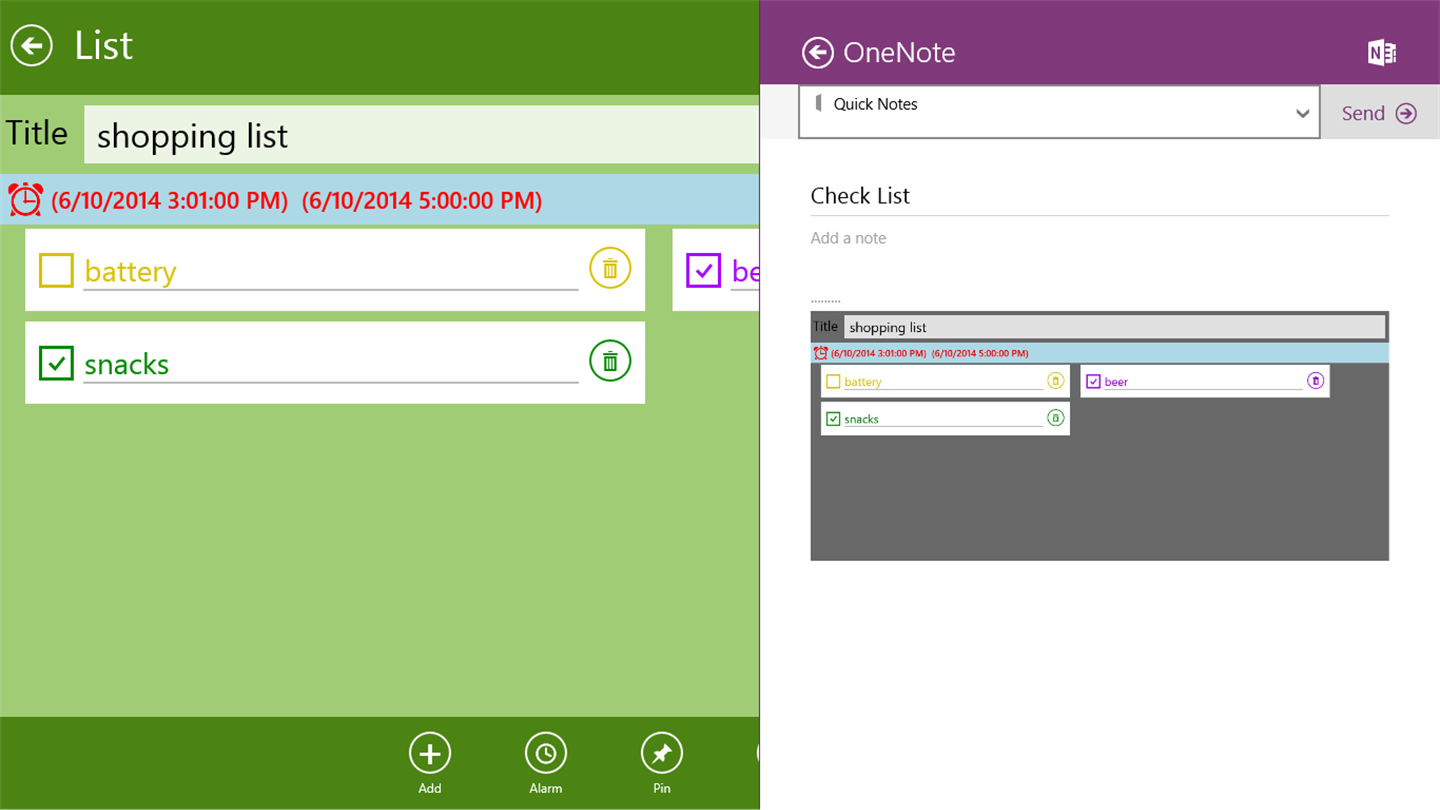Click the OneNote panel heading
The width and height of the screenshot is (1440, 810).
[x=899, y=53]
